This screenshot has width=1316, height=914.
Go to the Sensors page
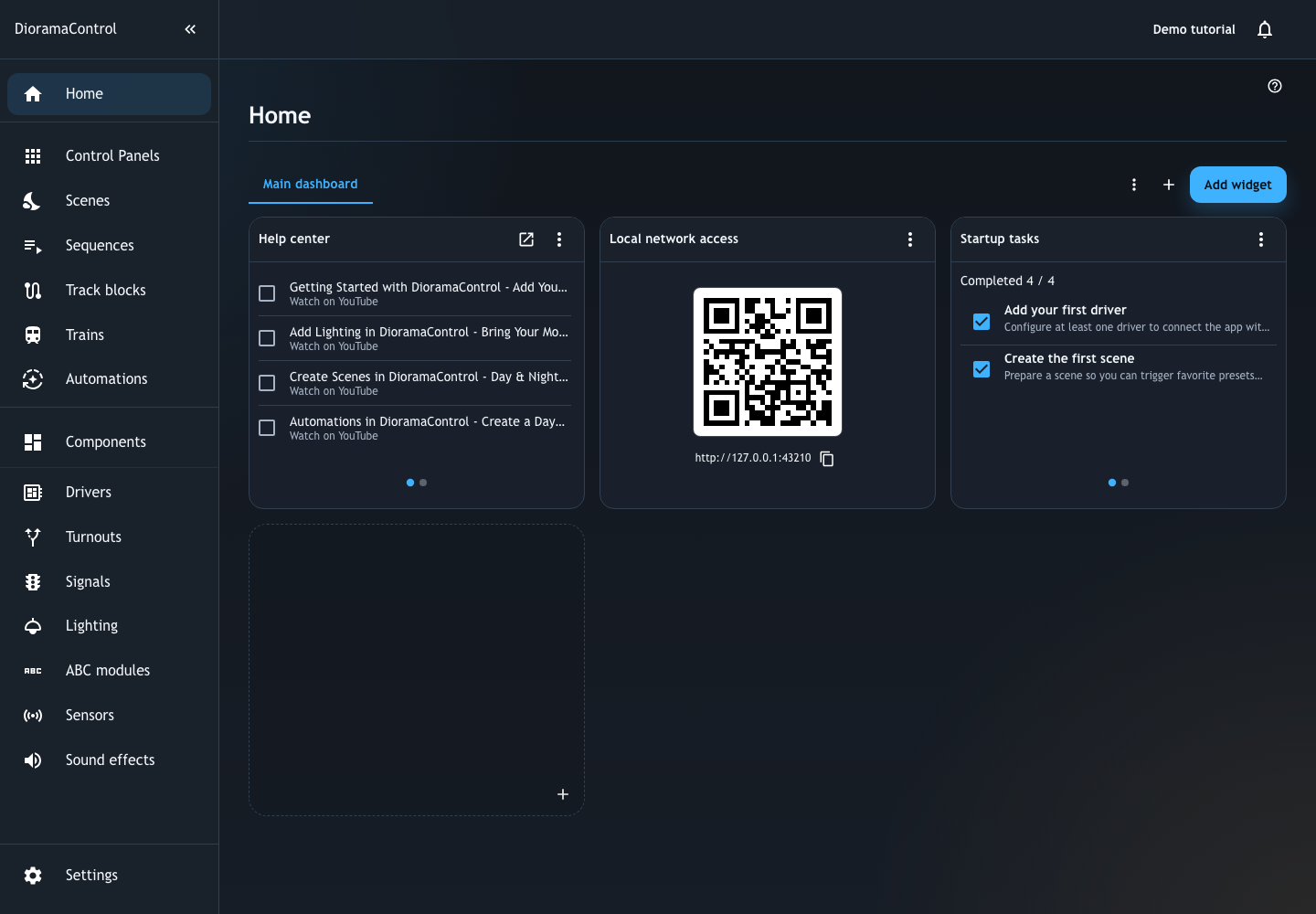pyautogui.click(x=110, y=716)
